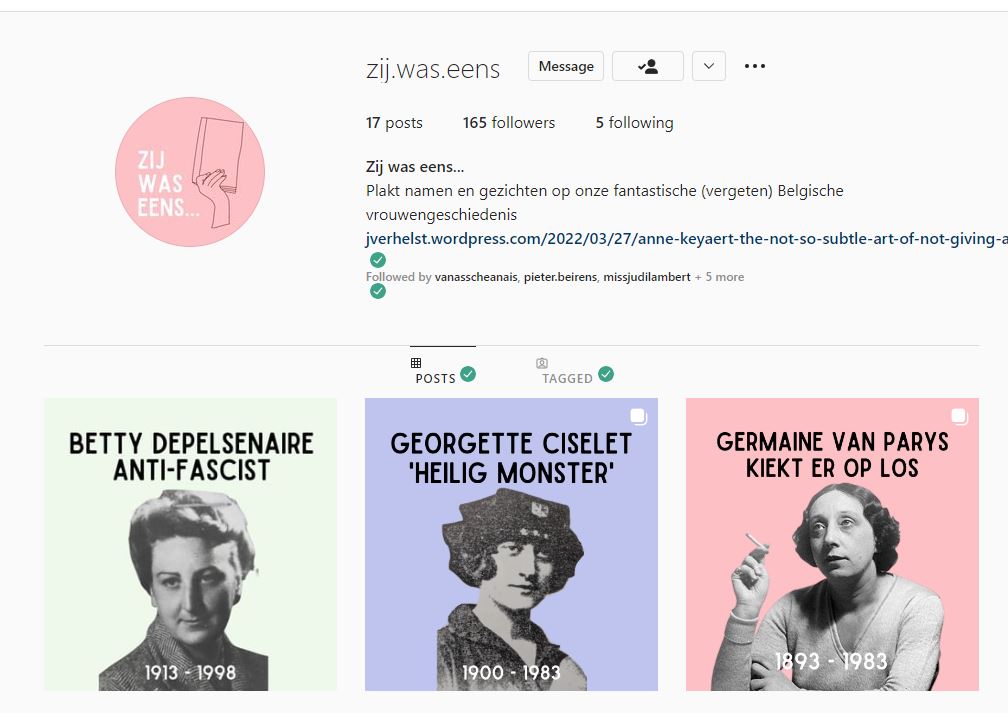Viewport: 1008px width, 713px height.
Task: Click the carousel icon on the Georgette Ciselet post
Action: pos(638,417)
